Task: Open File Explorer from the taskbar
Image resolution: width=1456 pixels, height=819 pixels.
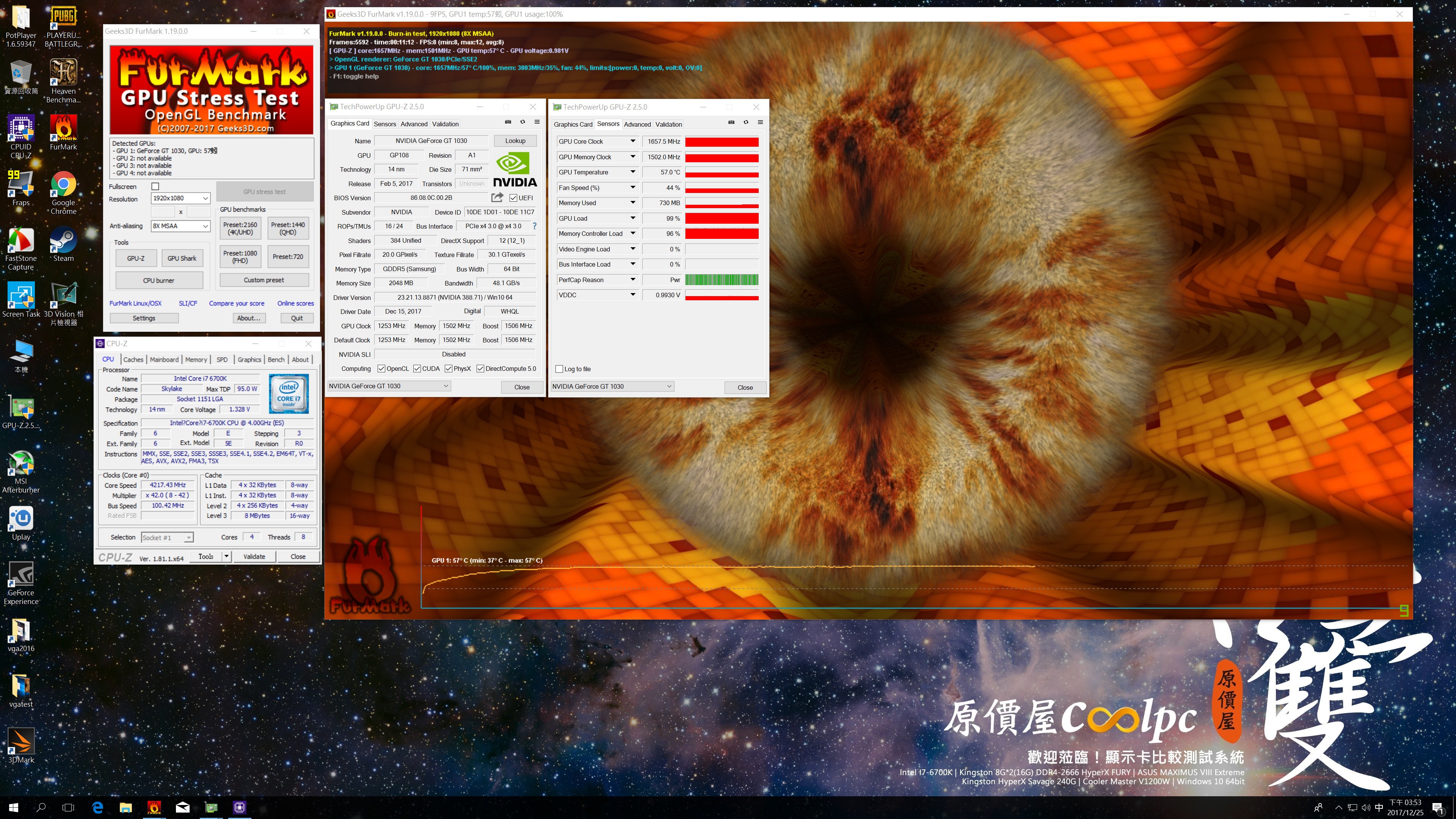Action: click(126, 807)
